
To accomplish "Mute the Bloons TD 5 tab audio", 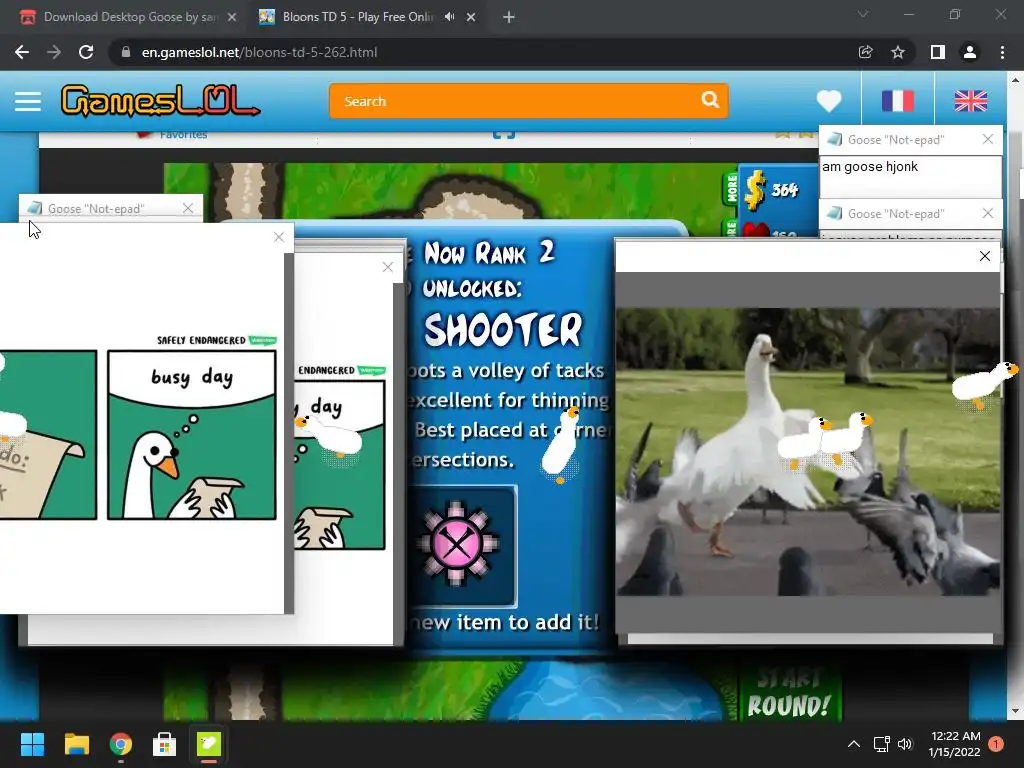I will (x=449, y=17).
